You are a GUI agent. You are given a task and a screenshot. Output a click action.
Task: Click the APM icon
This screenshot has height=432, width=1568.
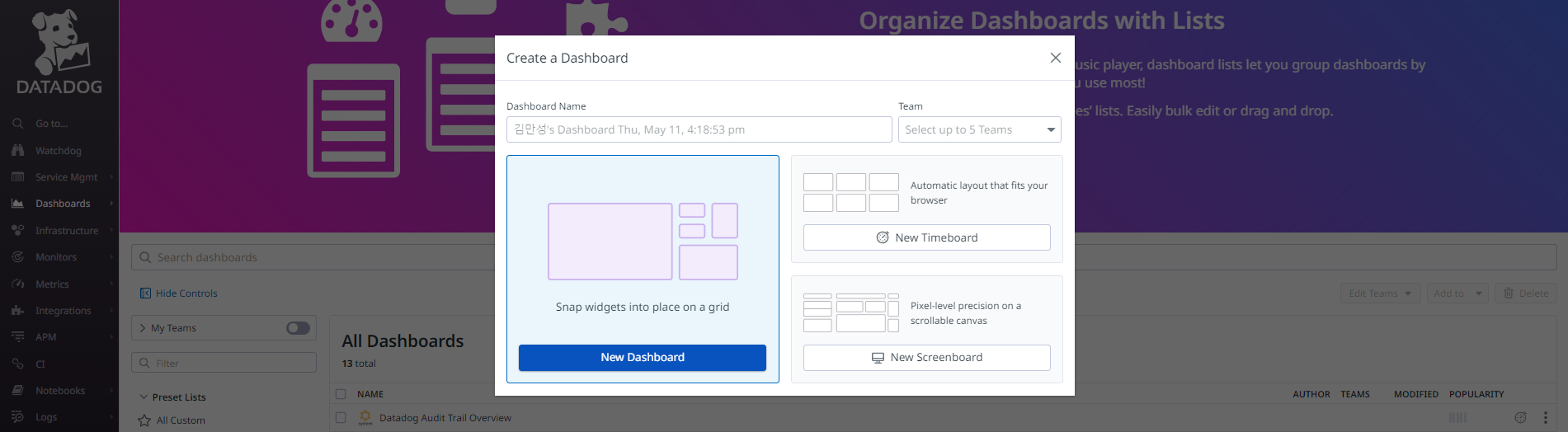17,337
